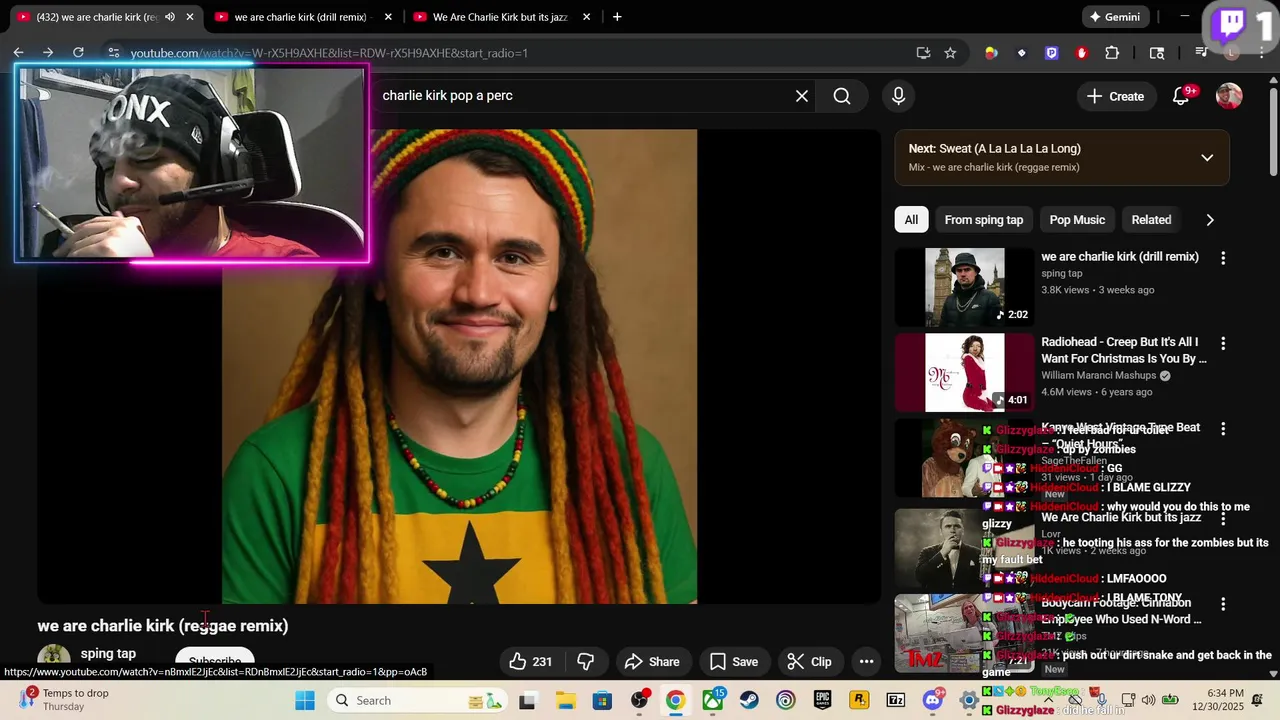Screen dimensions: 1280x720
Task: Click the Share button
Action: click(x=652, y=661)
